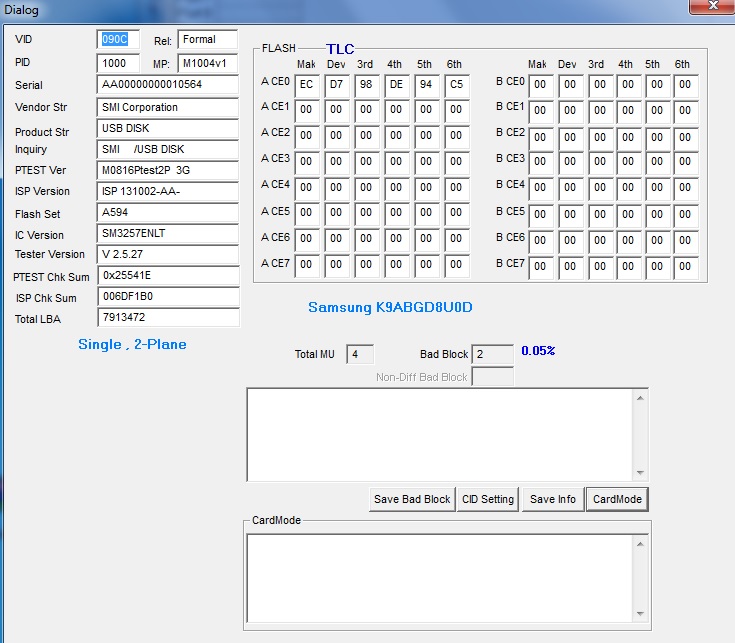735x643 pixels.
Task: Click the 0.05% bad block percentage
Action: (x=538, y=351)
